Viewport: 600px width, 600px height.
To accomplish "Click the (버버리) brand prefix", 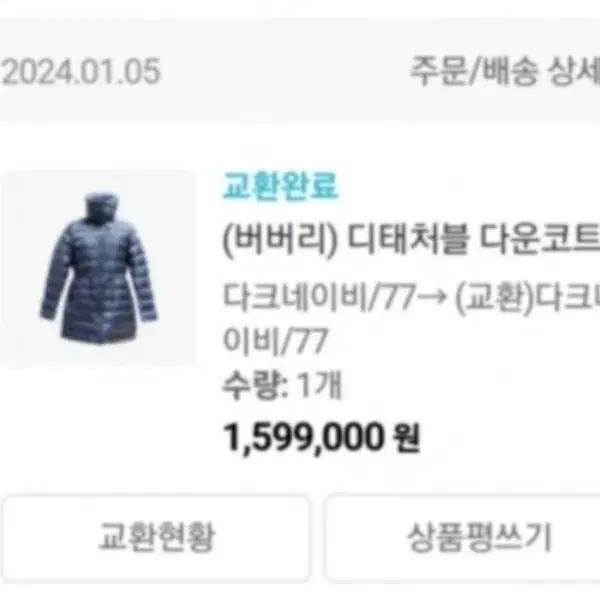I will pyautogui.click(x=280, y=241).
